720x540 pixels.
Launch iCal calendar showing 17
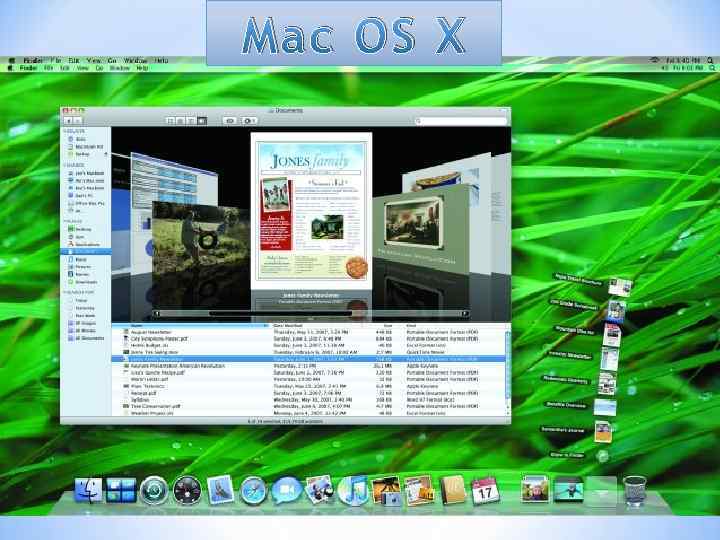[x=485, y=490]
